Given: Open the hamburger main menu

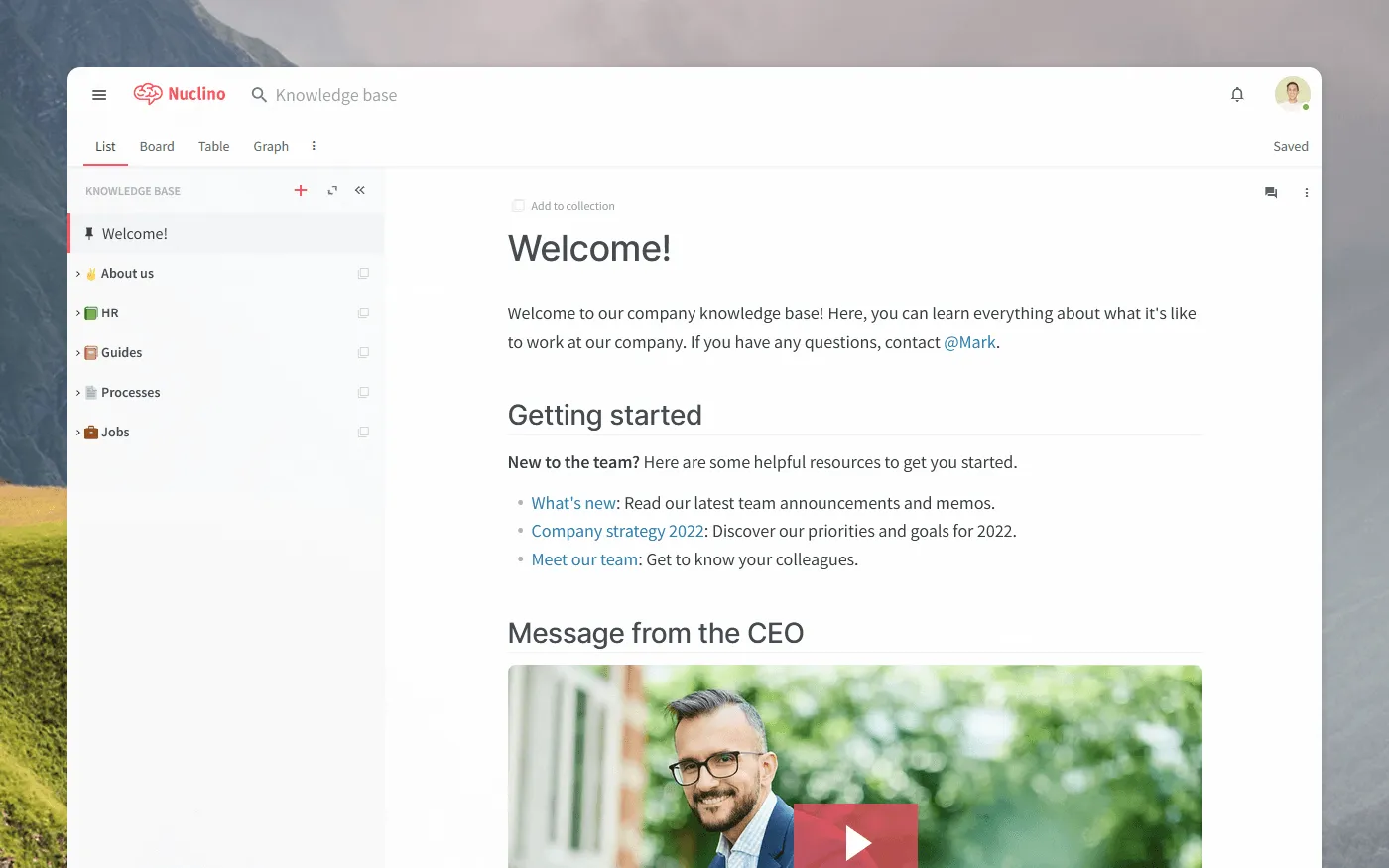Looking at the screenshot, I should pyautogui.click(x=99, y=95).
